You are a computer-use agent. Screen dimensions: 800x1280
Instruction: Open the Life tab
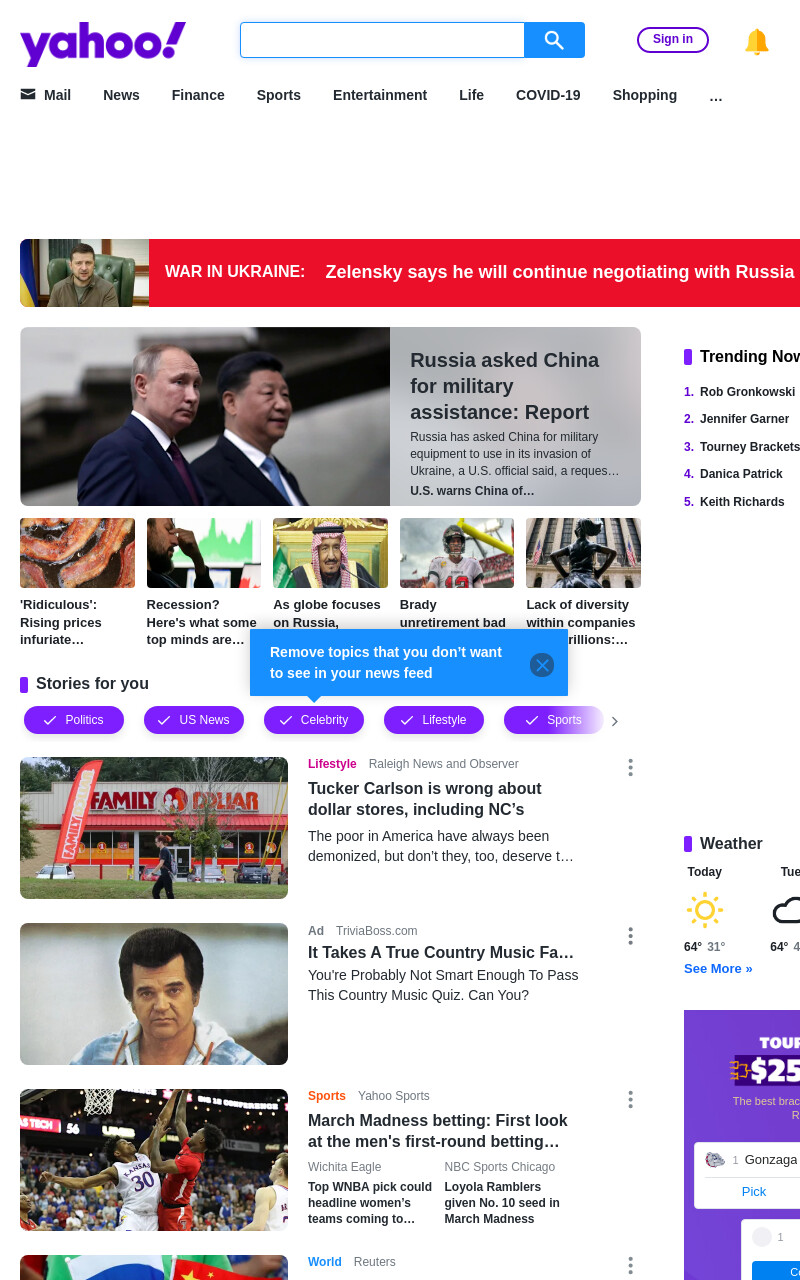coord(471,95)
